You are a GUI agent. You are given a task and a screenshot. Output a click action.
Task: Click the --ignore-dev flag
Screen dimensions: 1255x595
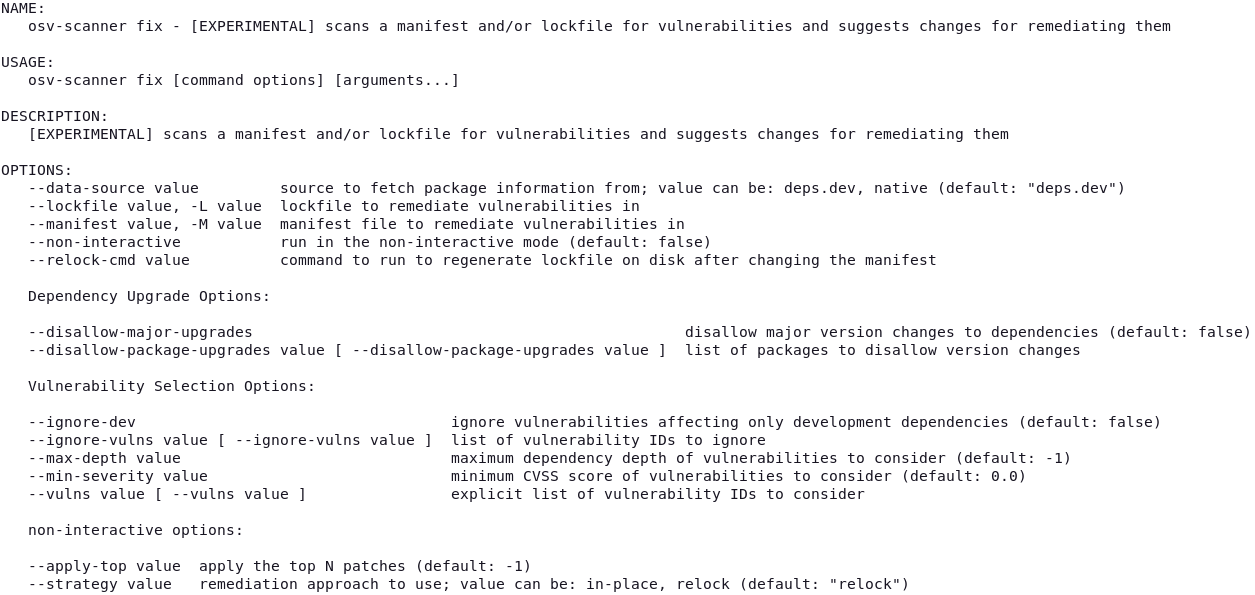click(x=82, y=422)
